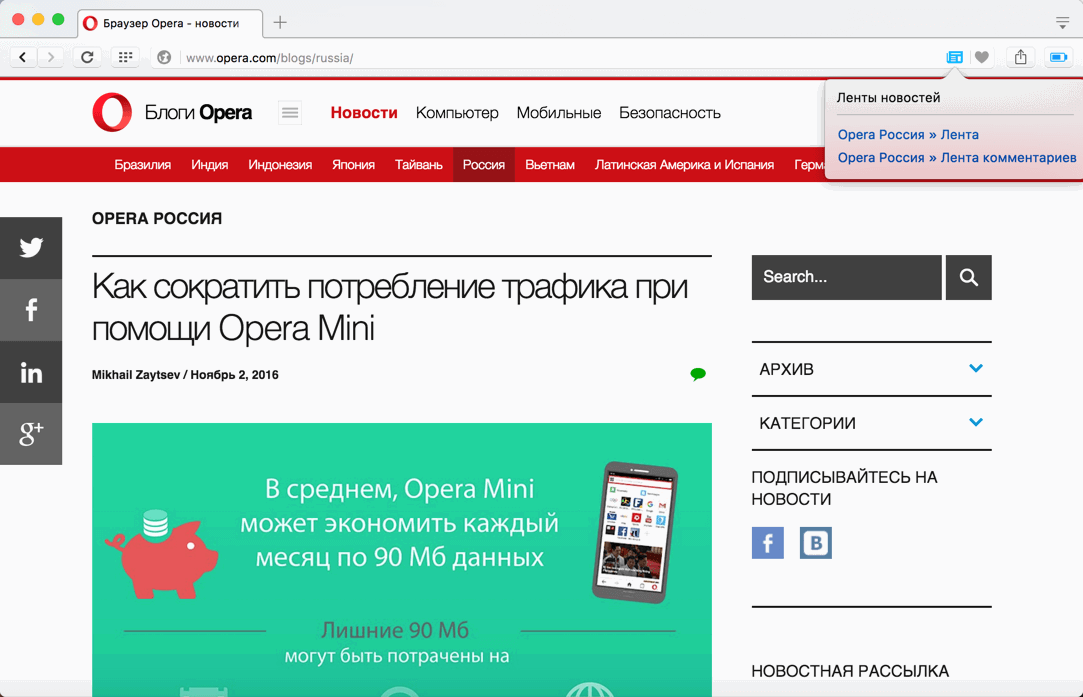Open Латинская Америка и Испания tab

coord(684,164)
